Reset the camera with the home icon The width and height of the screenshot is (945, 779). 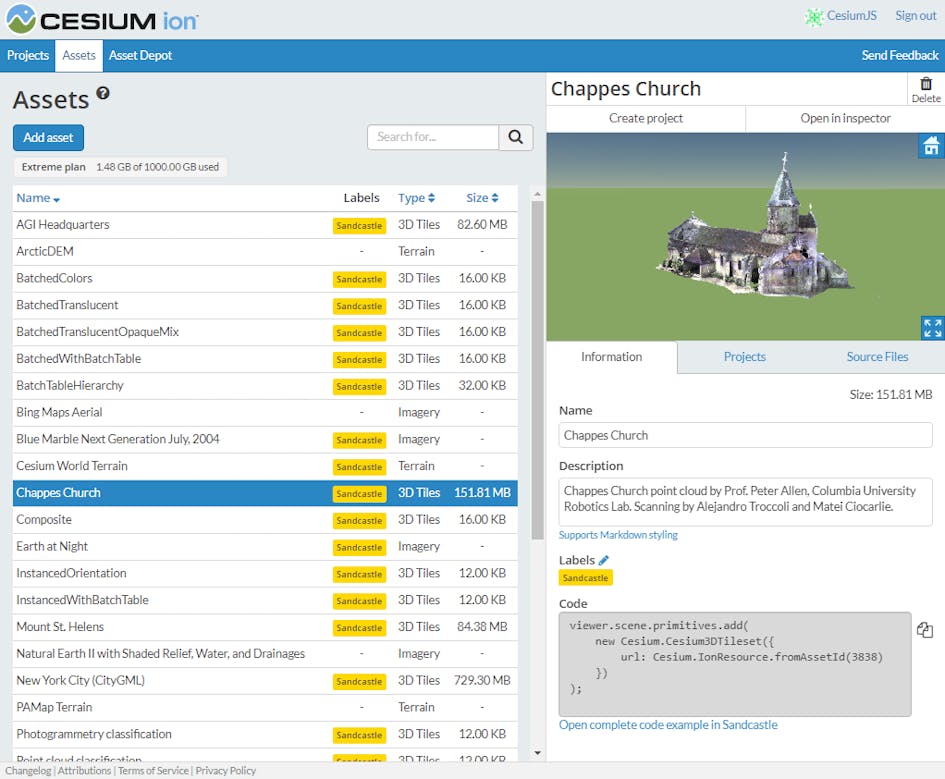coord(931,146)
